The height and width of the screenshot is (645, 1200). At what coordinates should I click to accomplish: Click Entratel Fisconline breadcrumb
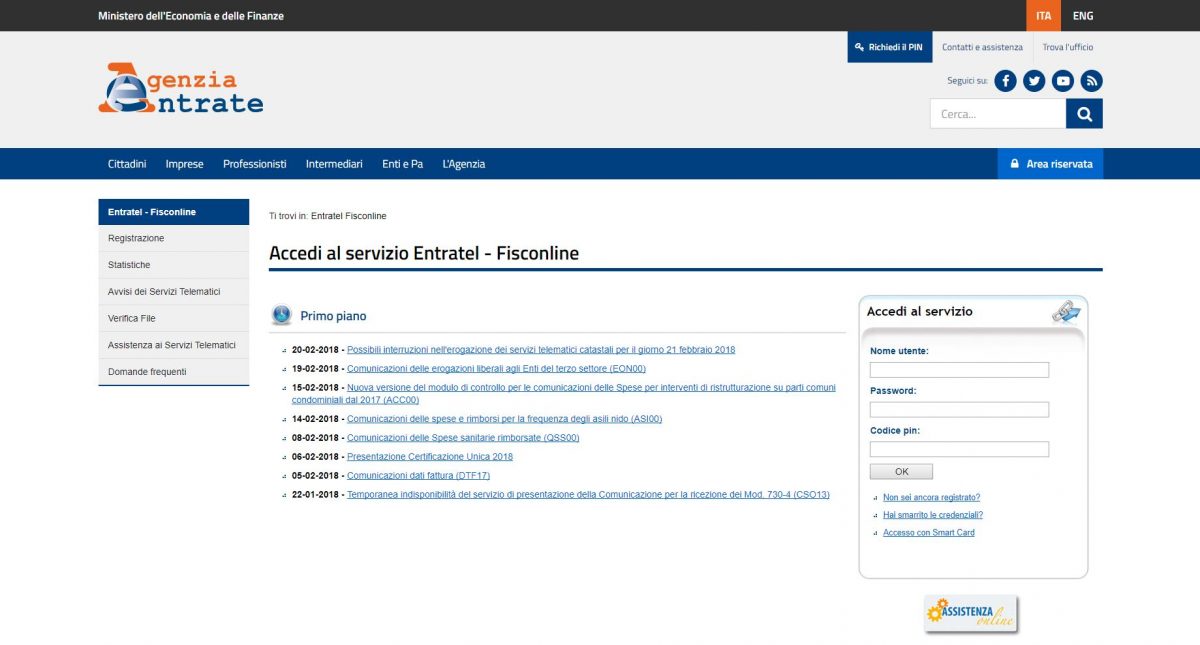(x=348, y=216)
